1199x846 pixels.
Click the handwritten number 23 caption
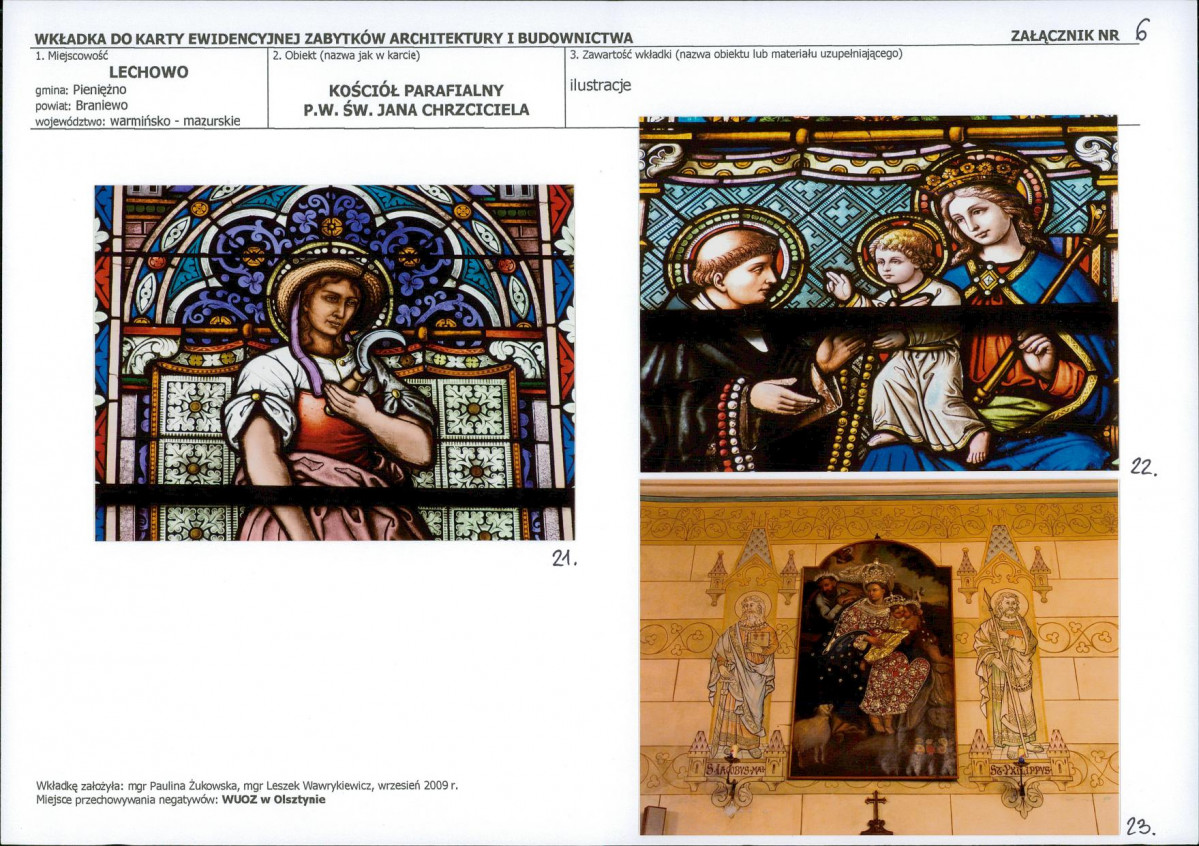coord(1140,826)
